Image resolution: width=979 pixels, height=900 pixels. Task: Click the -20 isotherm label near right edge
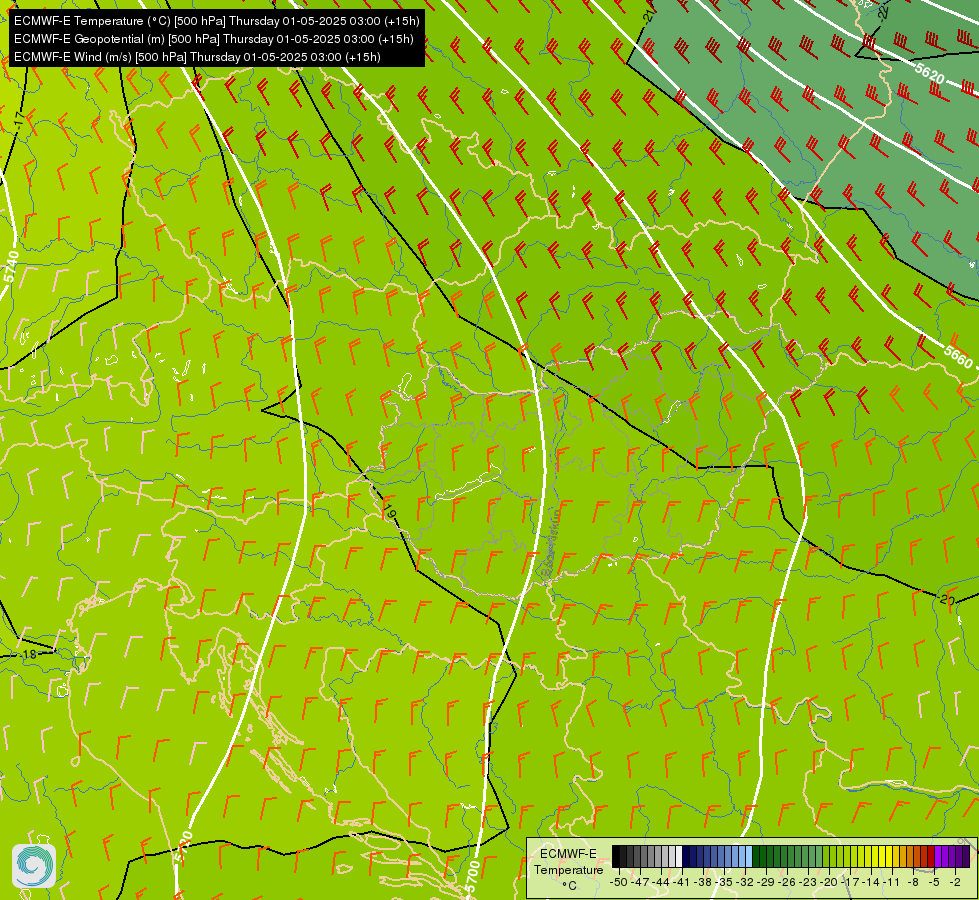coord(947,600)
